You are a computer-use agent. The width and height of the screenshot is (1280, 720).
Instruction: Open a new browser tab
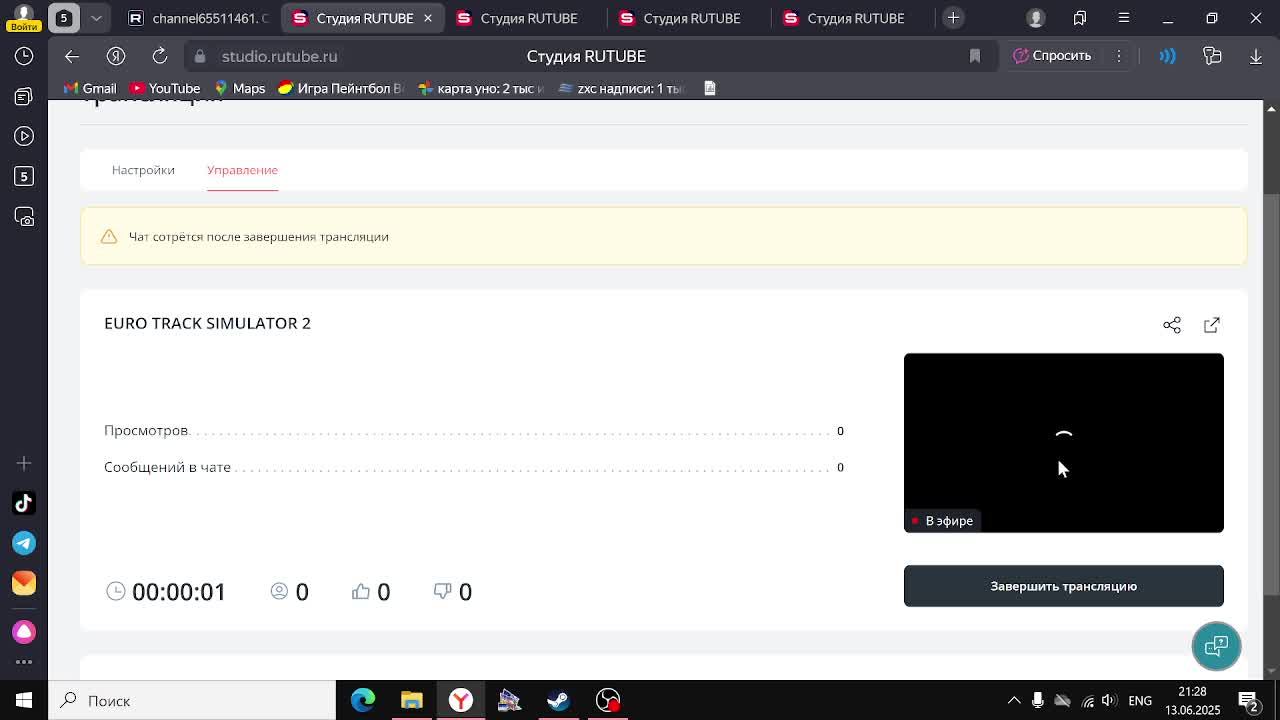pos(953,18)
